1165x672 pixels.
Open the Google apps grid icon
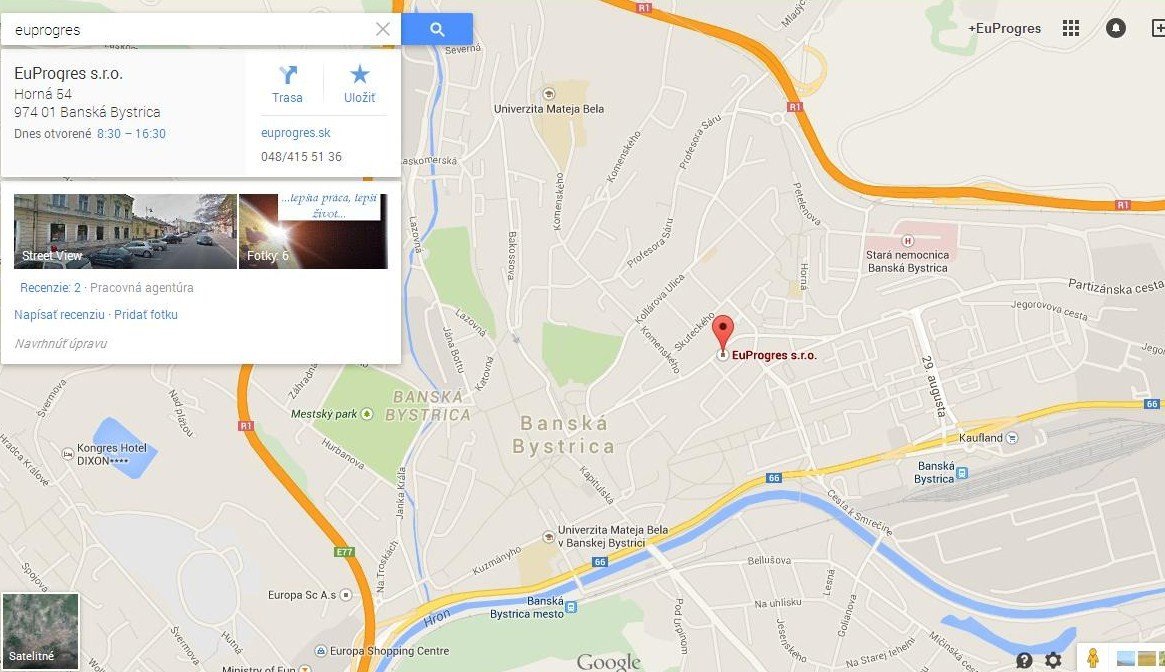(1071, 28)
